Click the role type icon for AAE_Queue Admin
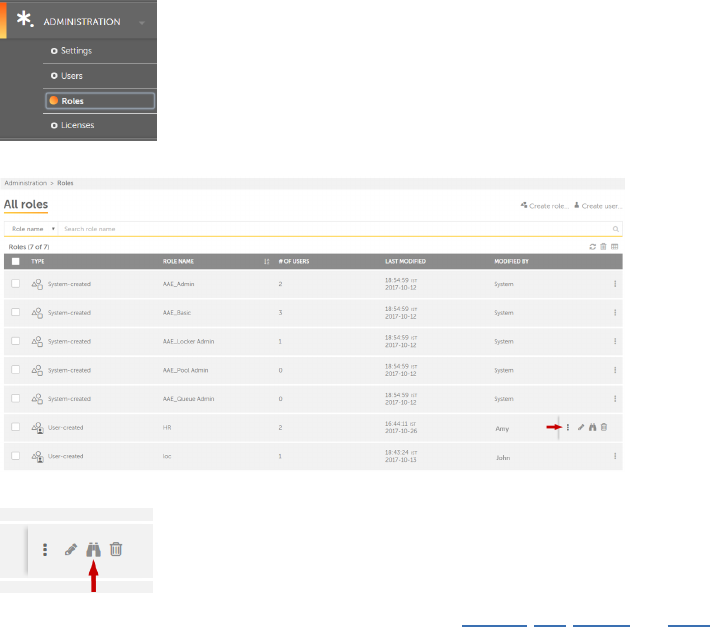The height and width of the screenshot is (627, 710). pyautogui.click(x=37, y=399)
